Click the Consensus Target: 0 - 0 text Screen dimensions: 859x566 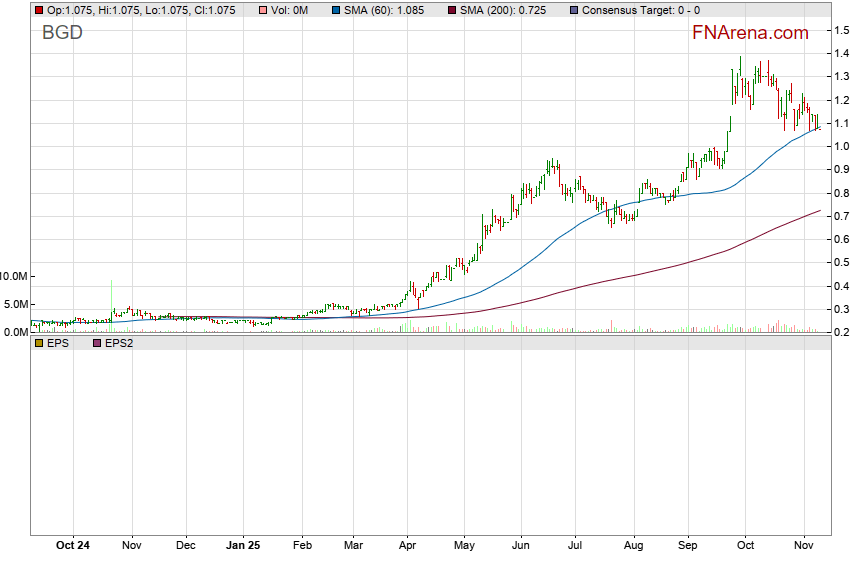pyautogui.click(x=641, y=10)
